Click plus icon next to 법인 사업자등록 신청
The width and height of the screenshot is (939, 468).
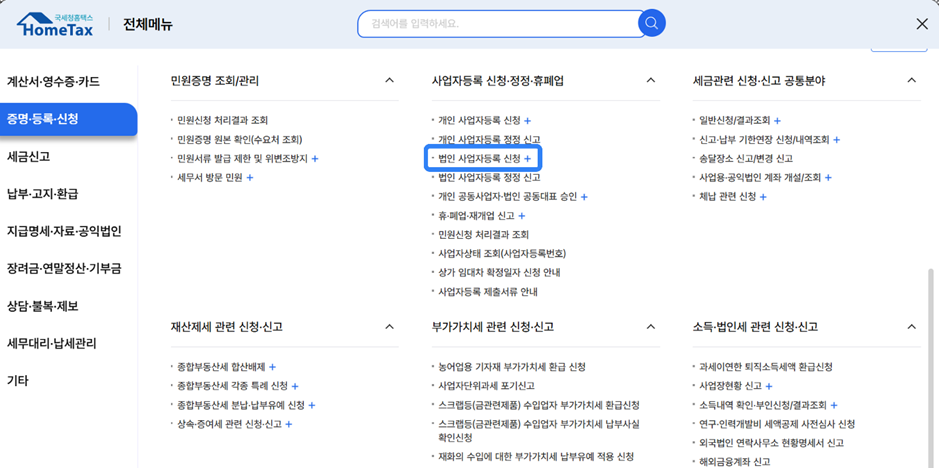point(528,159)
